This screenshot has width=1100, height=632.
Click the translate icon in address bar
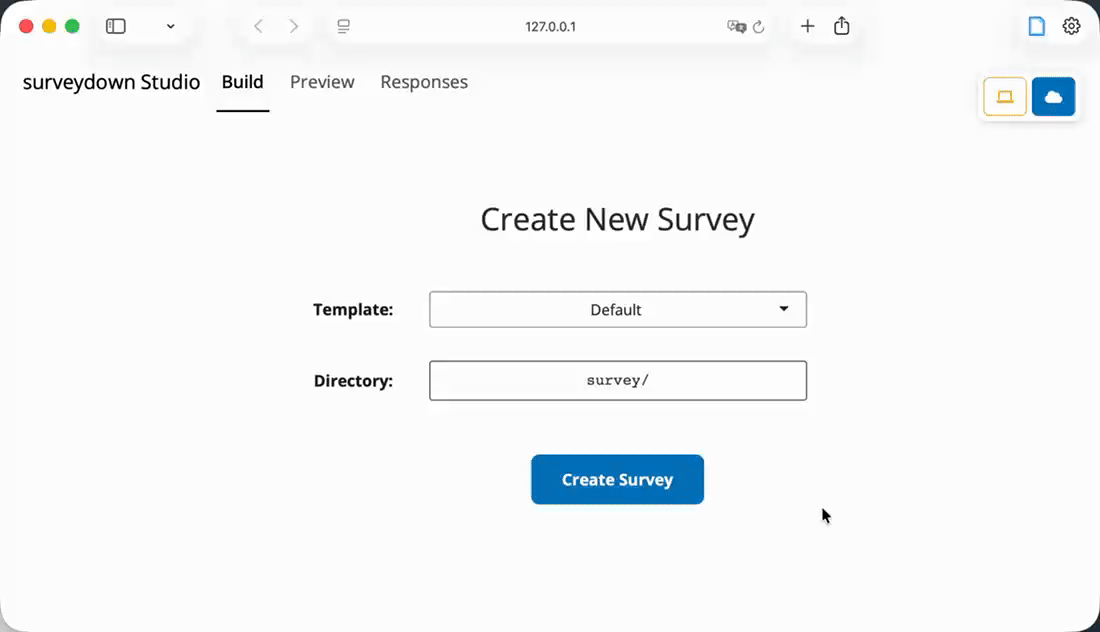[736, 27]
